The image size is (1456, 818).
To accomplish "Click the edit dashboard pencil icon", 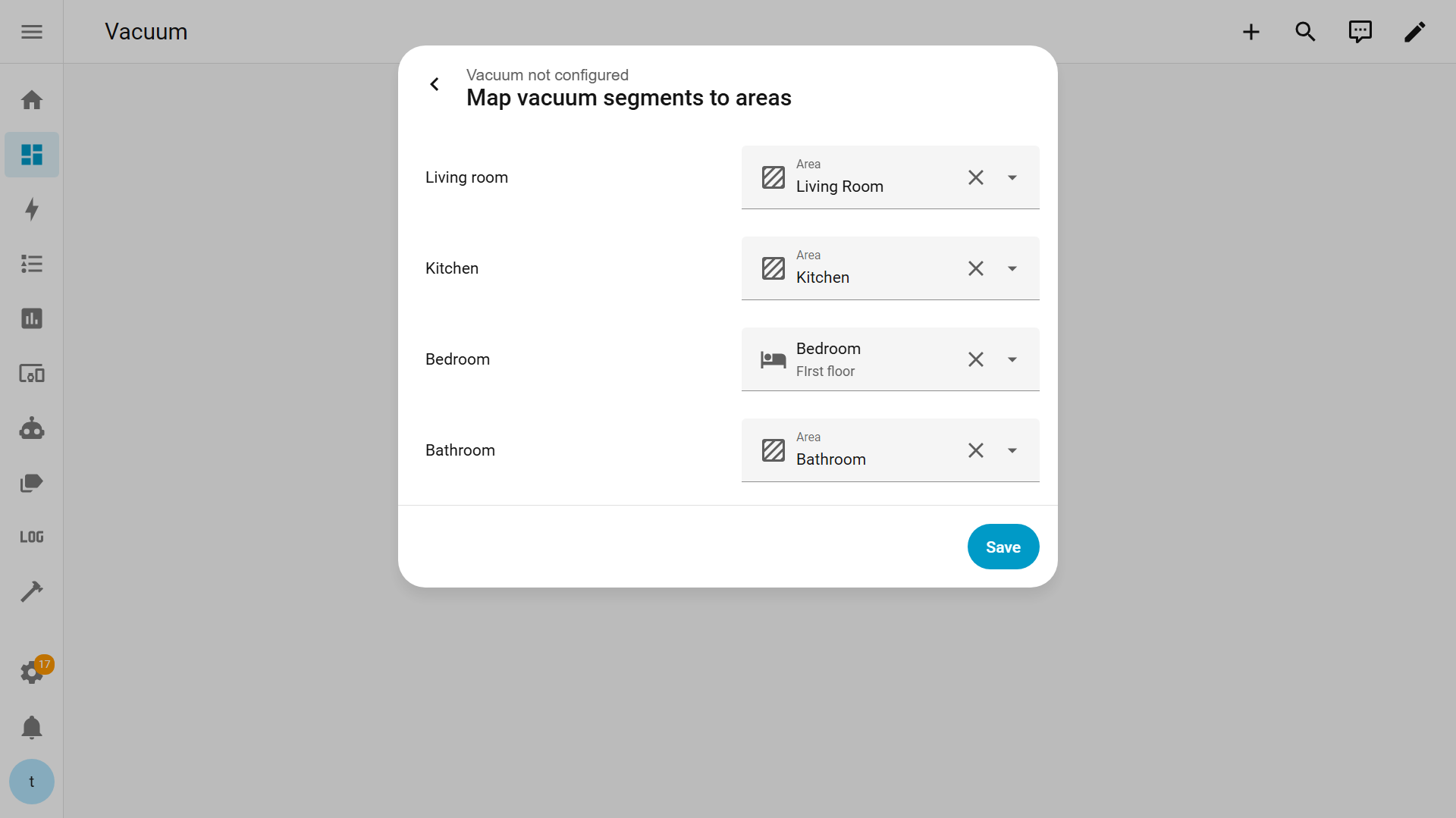I will 1414,32.
